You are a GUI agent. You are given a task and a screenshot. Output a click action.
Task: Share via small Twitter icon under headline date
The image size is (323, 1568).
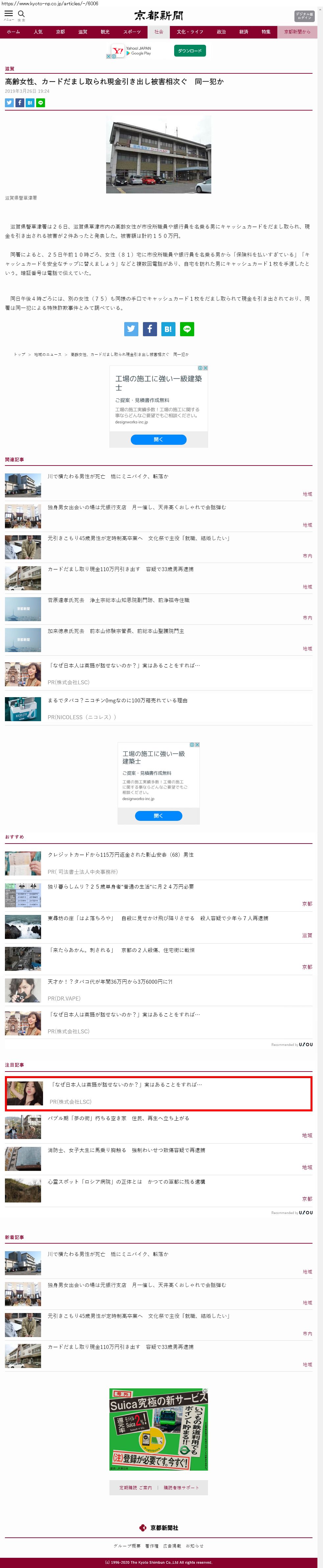(9, 103)
